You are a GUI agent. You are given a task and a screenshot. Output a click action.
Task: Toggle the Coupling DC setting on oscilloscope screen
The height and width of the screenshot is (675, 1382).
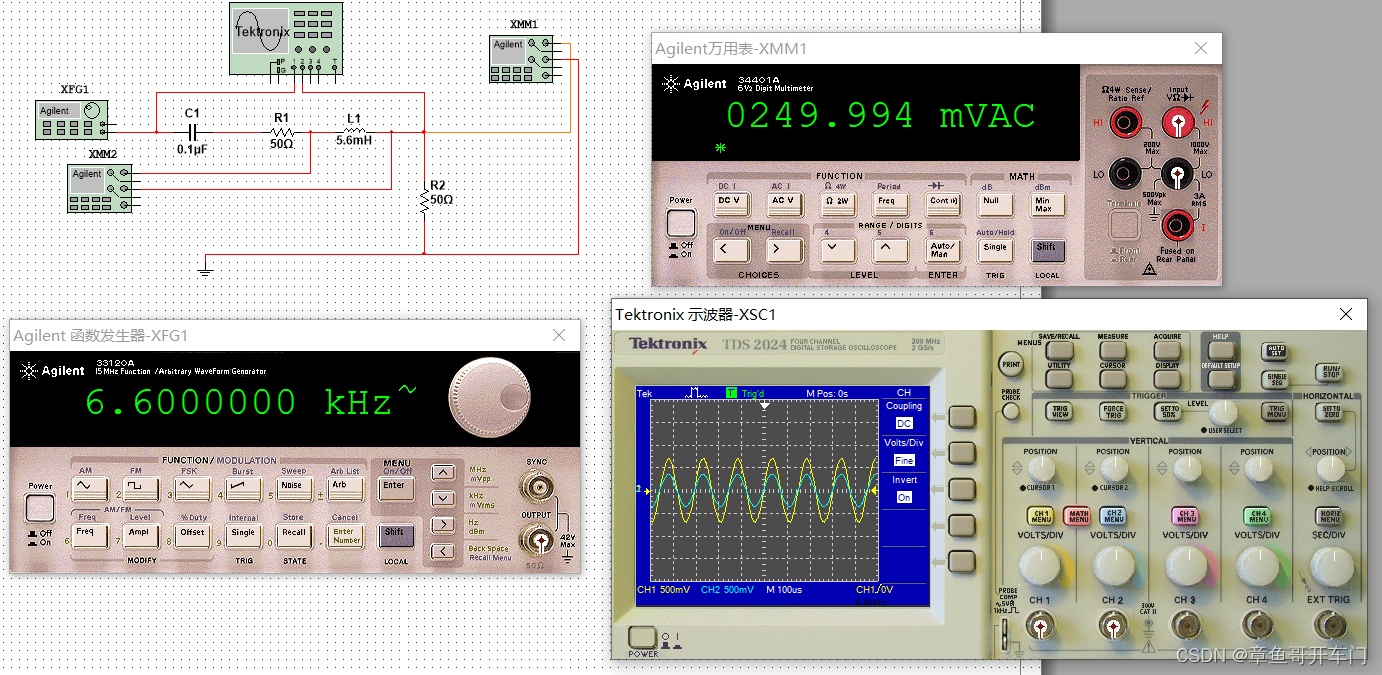click(x=904, y=423)
